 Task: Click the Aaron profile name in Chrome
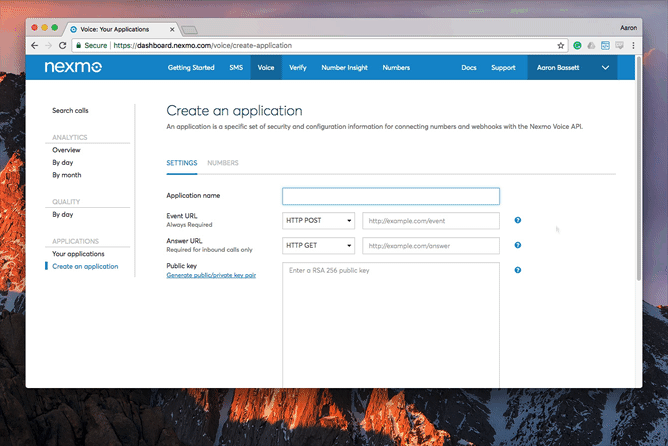click(x=628, y=28)
